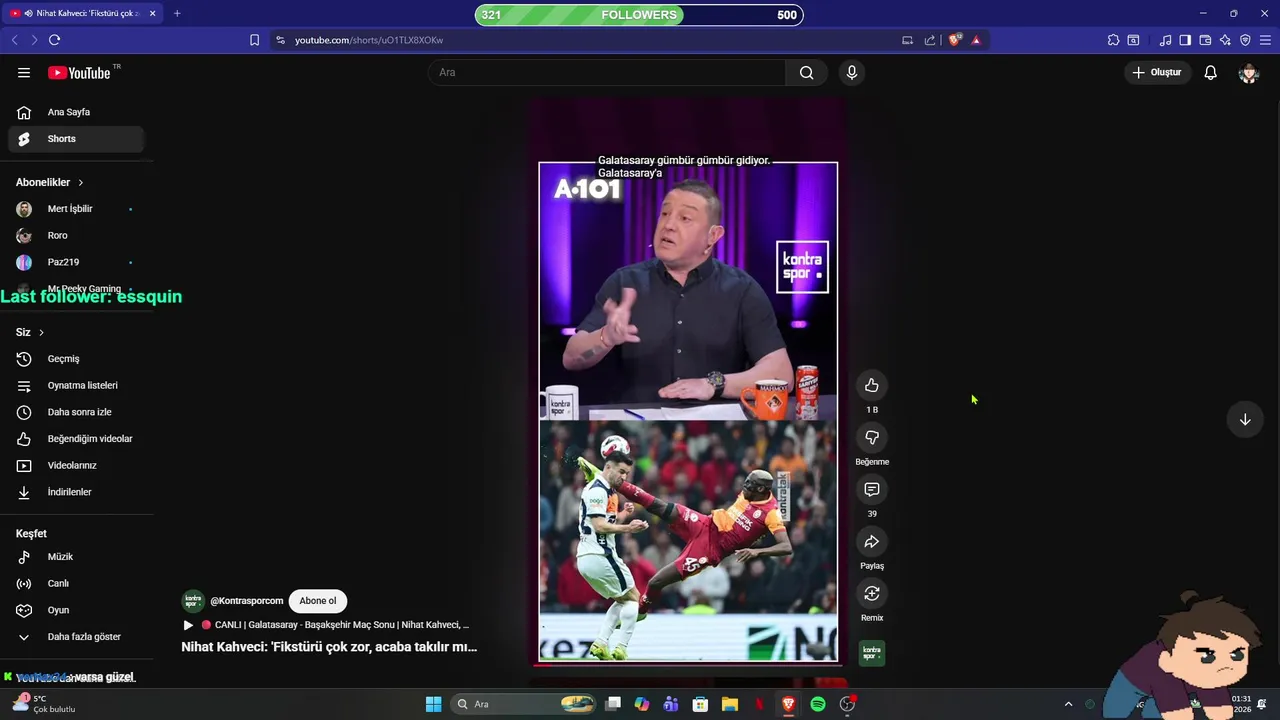The width and height of the screenshot is (1280, 720).
Task: Share the Short via Paylaş
Action: 872,542
